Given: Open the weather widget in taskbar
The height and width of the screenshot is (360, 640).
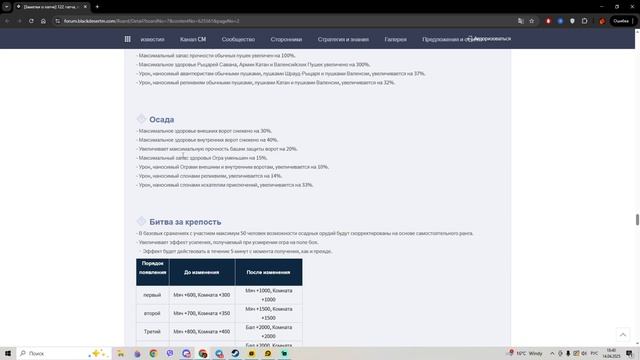Looking at the screenshot, I should (x=525, y=353).
